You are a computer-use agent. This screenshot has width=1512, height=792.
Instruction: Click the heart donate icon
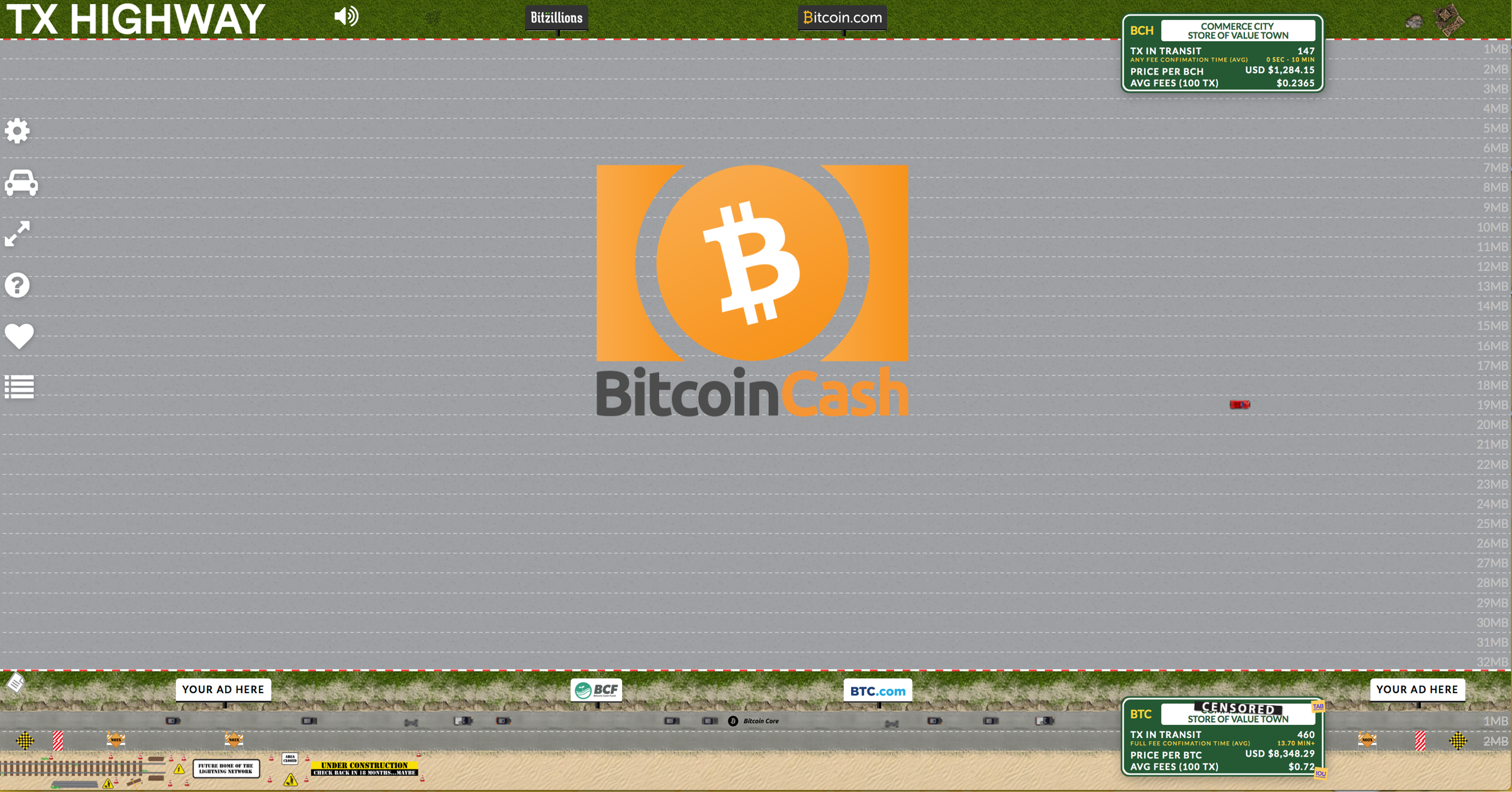tap(19, 336)
